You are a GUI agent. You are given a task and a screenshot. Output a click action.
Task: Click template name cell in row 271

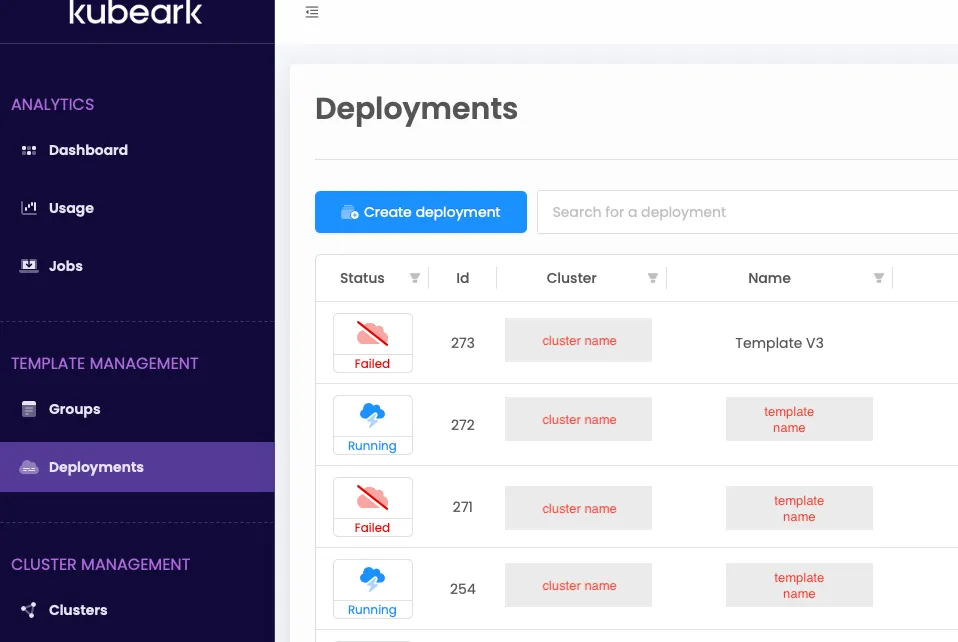[799, 508]
